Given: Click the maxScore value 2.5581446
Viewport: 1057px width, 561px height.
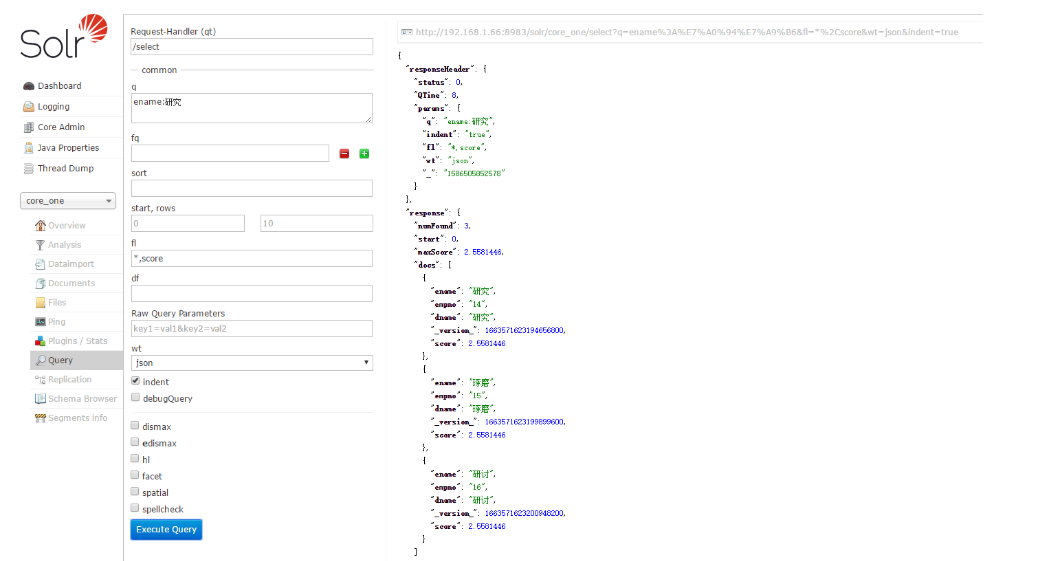Looking at the screenshot, I should coord(483,252).
